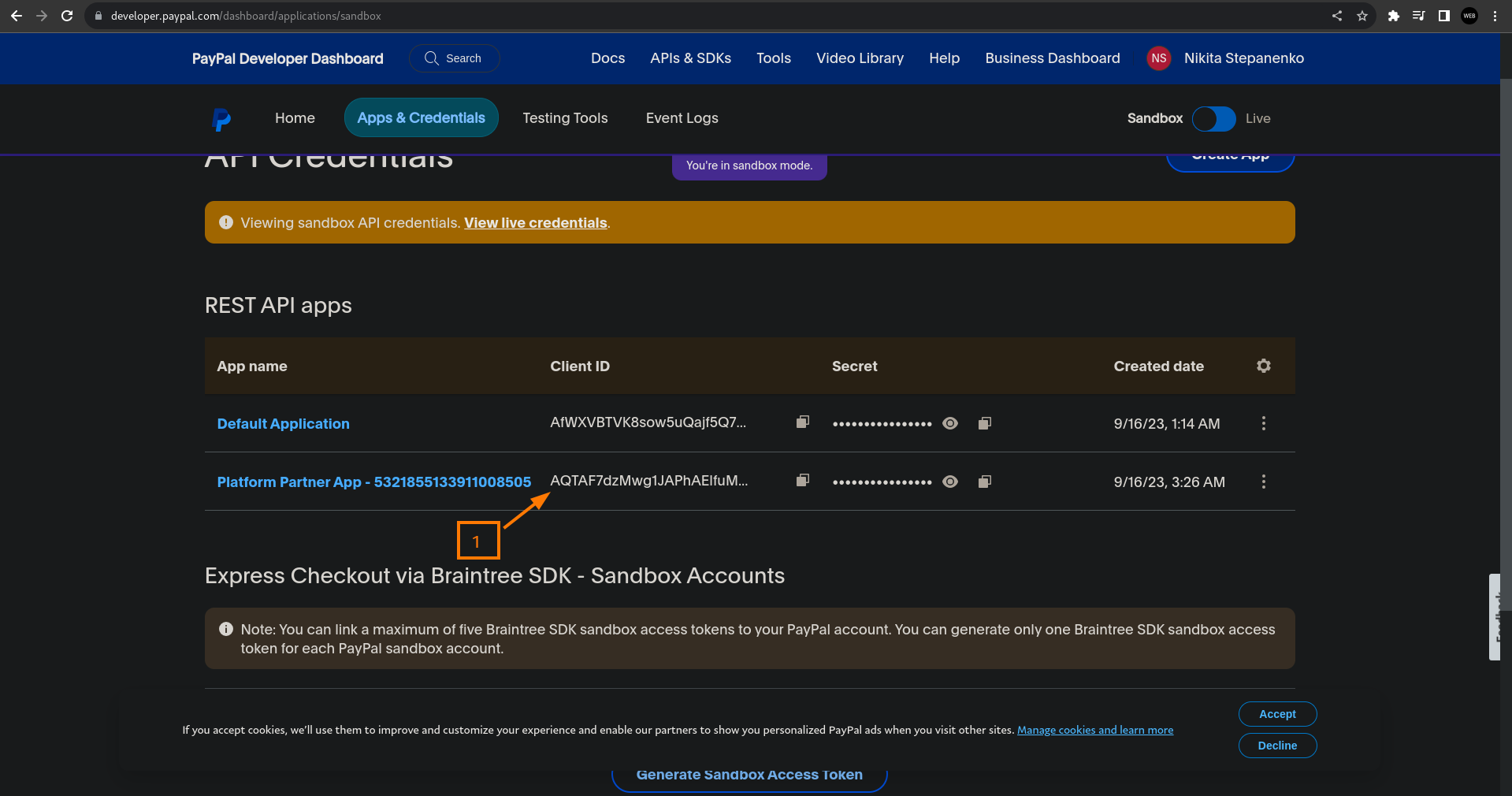Image resolution: width=1512 pixels, height=796 pixels.
Task: Reload the PayPal developer page
Action: tap(67, 16)
